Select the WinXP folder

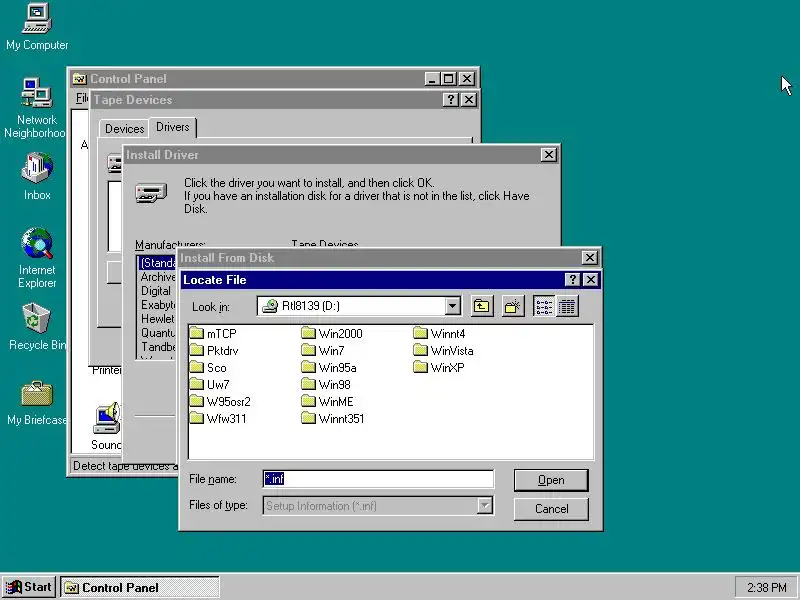(439, 368)
